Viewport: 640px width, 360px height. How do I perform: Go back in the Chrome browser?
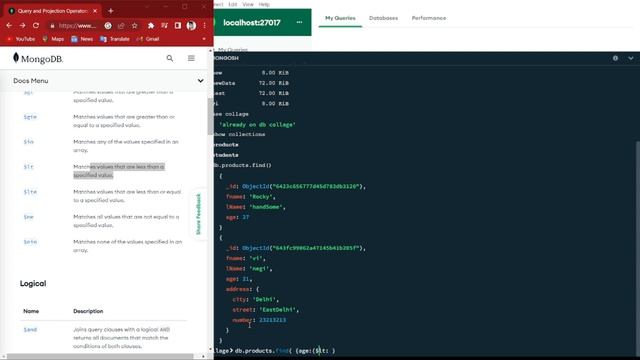(x=9, y=25)
